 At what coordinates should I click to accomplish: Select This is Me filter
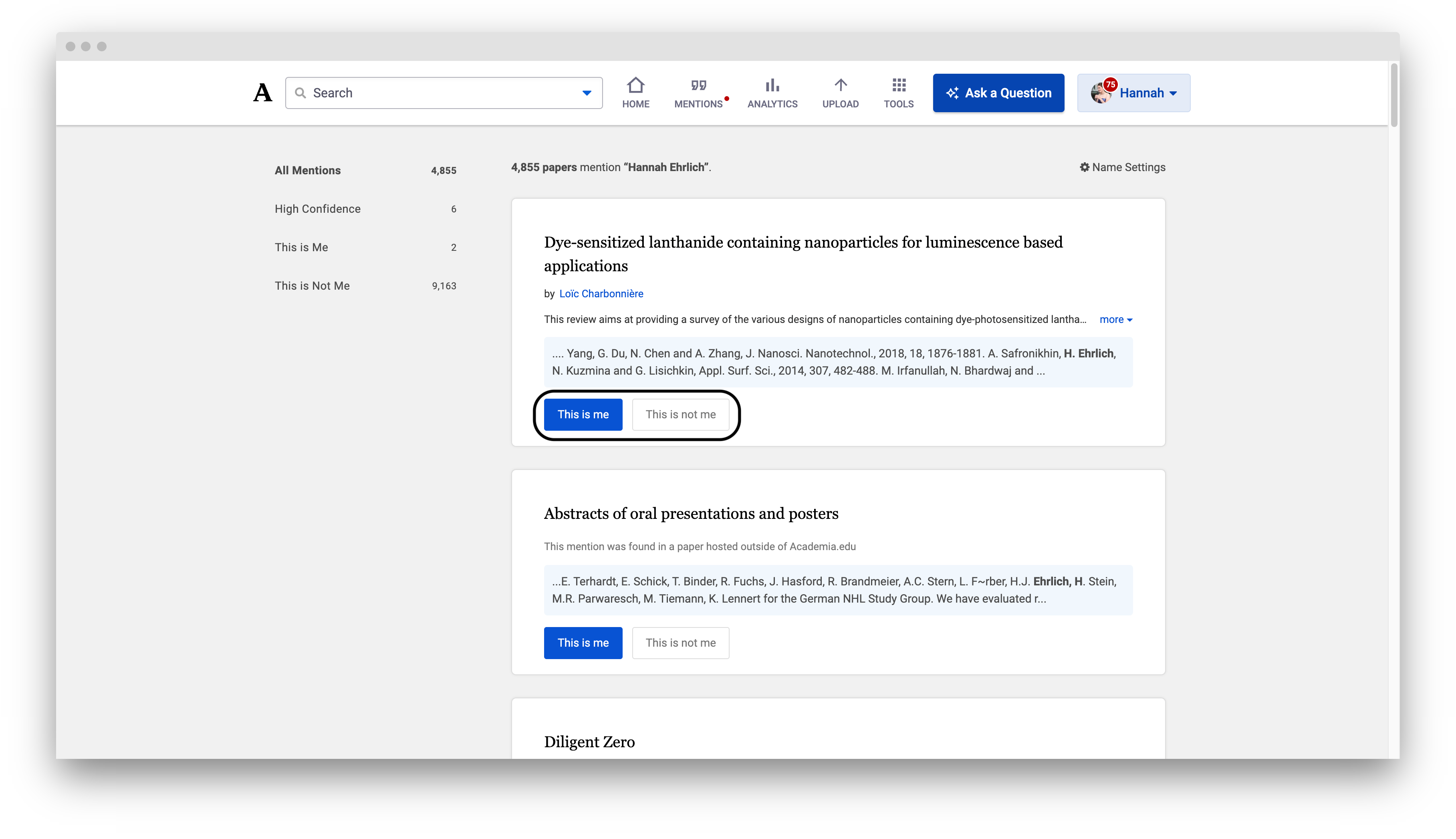point(365,247)
